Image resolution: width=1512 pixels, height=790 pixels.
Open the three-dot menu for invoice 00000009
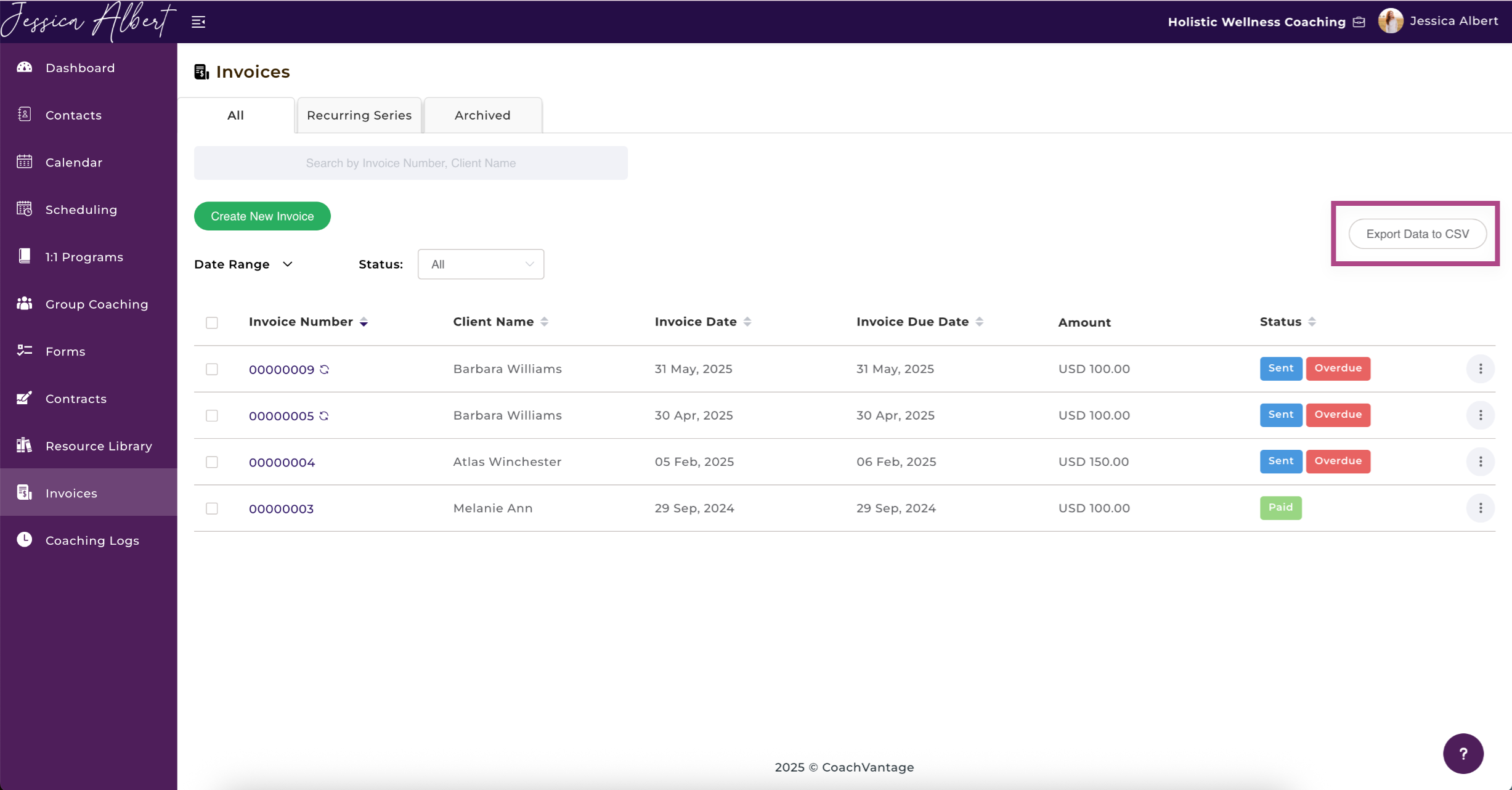(x=1481, y=369)
